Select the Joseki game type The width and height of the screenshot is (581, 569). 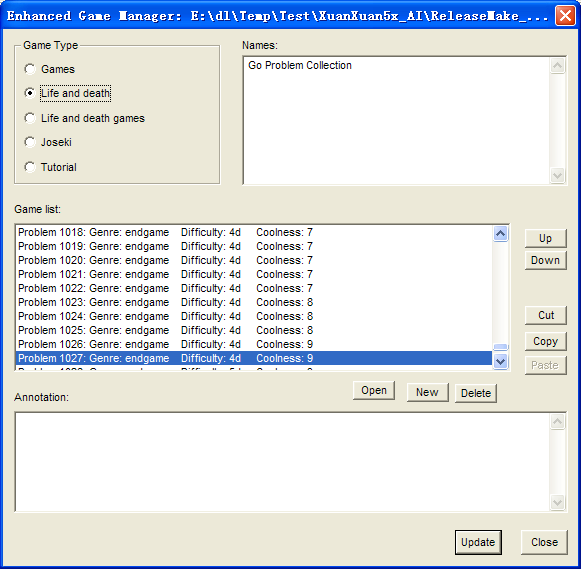(30, 142)
